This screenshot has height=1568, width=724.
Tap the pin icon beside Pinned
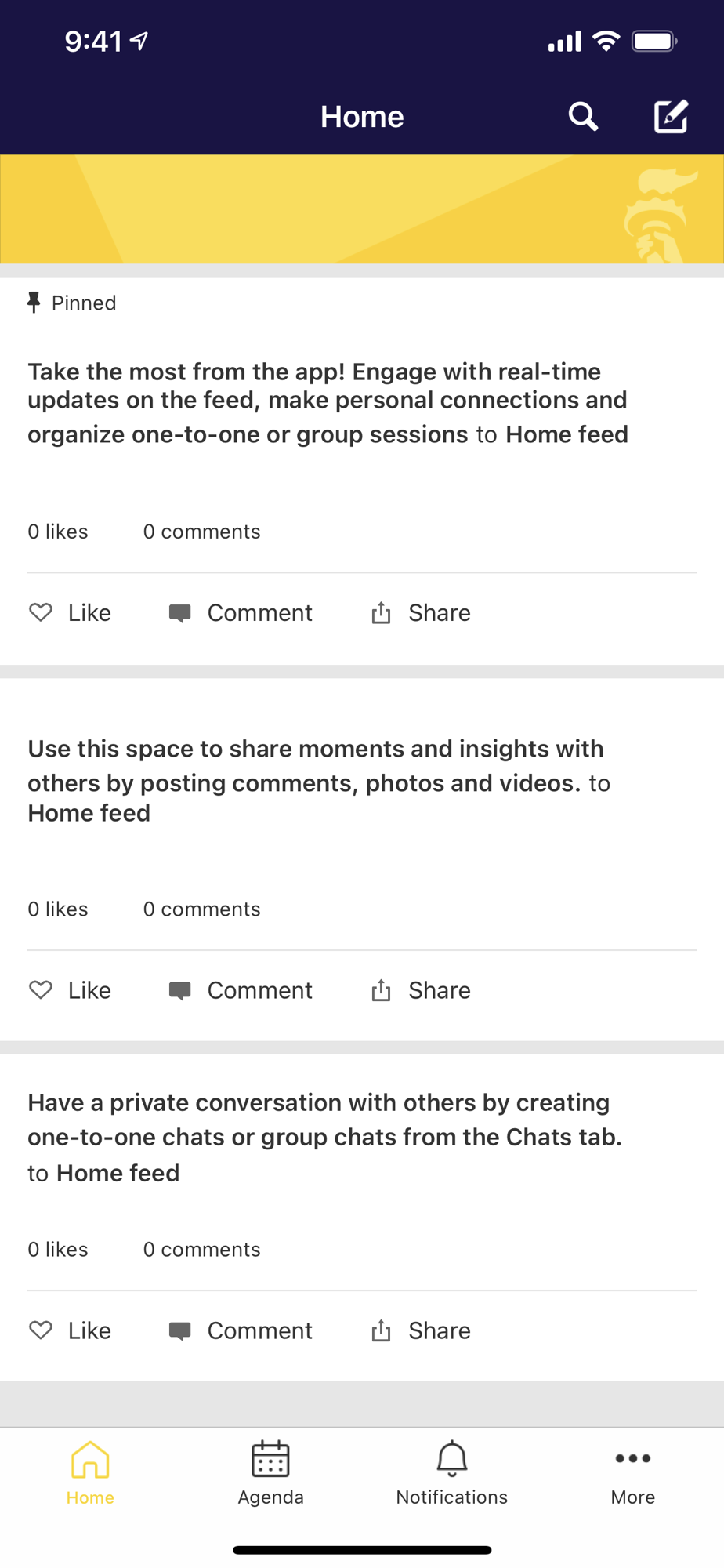(34, 303)
